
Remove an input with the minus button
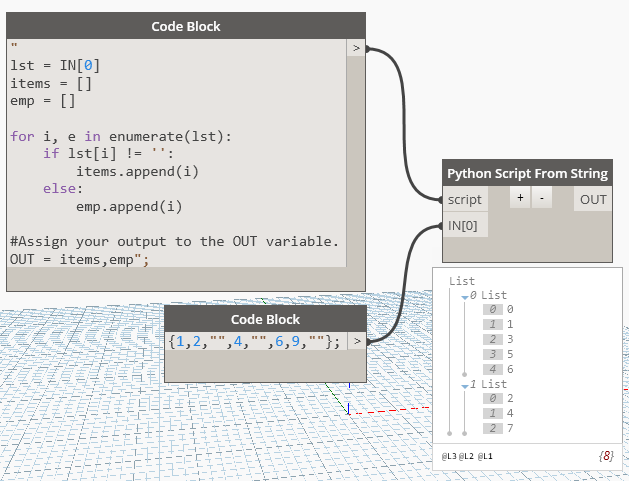(542, 198)
